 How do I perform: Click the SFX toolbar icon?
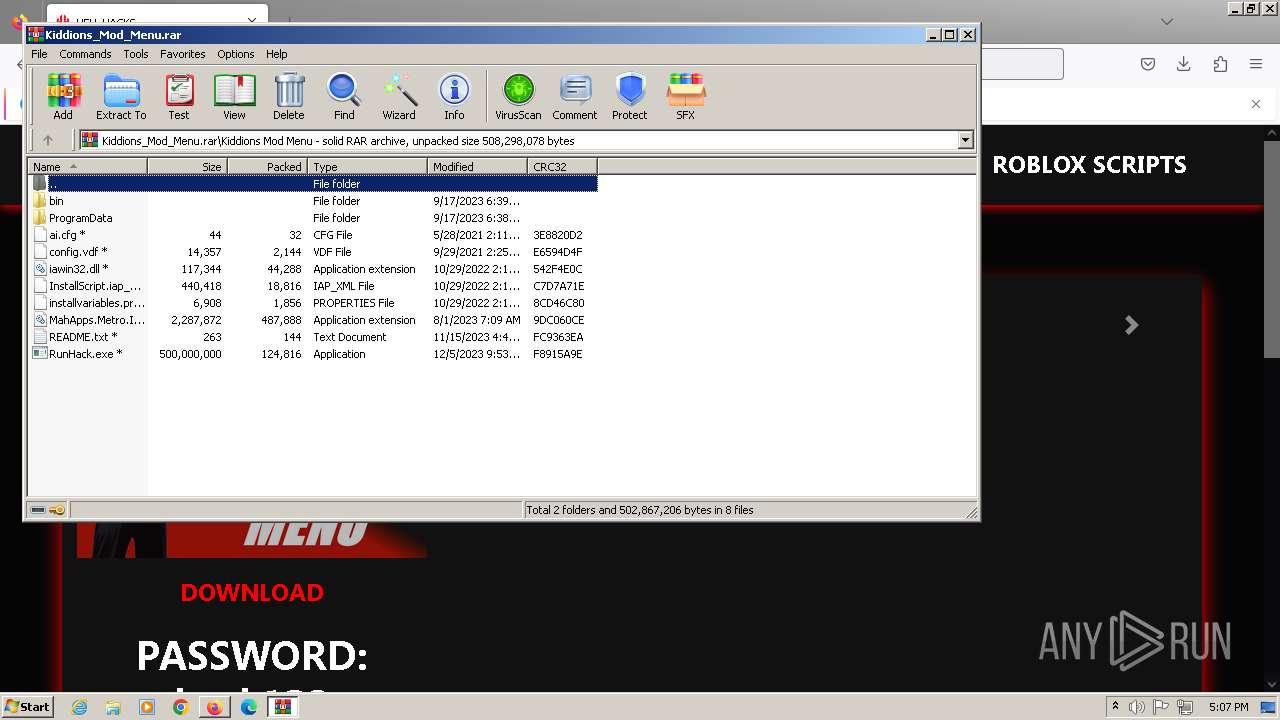[x=685, y=97]
